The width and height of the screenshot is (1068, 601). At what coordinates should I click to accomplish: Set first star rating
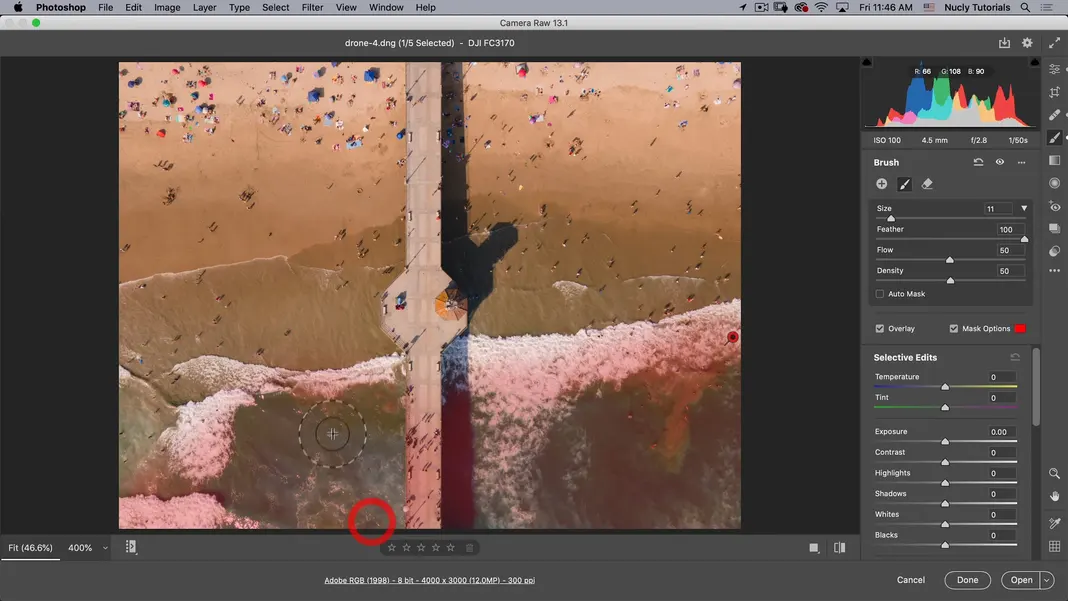(392, 548)
